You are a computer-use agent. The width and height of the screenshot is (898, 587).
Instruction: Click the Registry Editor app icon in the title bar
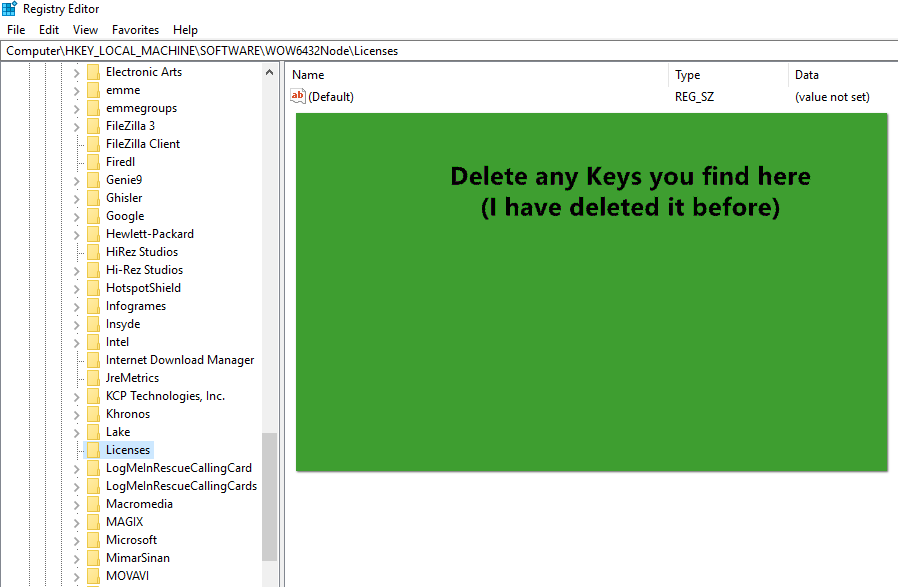pyautogui.click(x=10, y=9)
